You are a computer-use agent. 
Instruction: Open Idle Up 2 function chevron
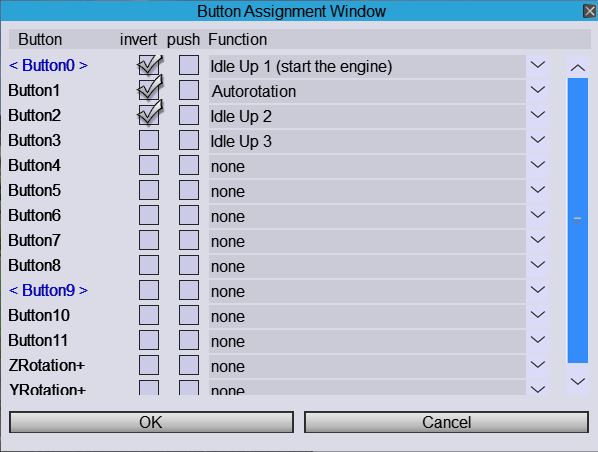(x=538, y=115)
